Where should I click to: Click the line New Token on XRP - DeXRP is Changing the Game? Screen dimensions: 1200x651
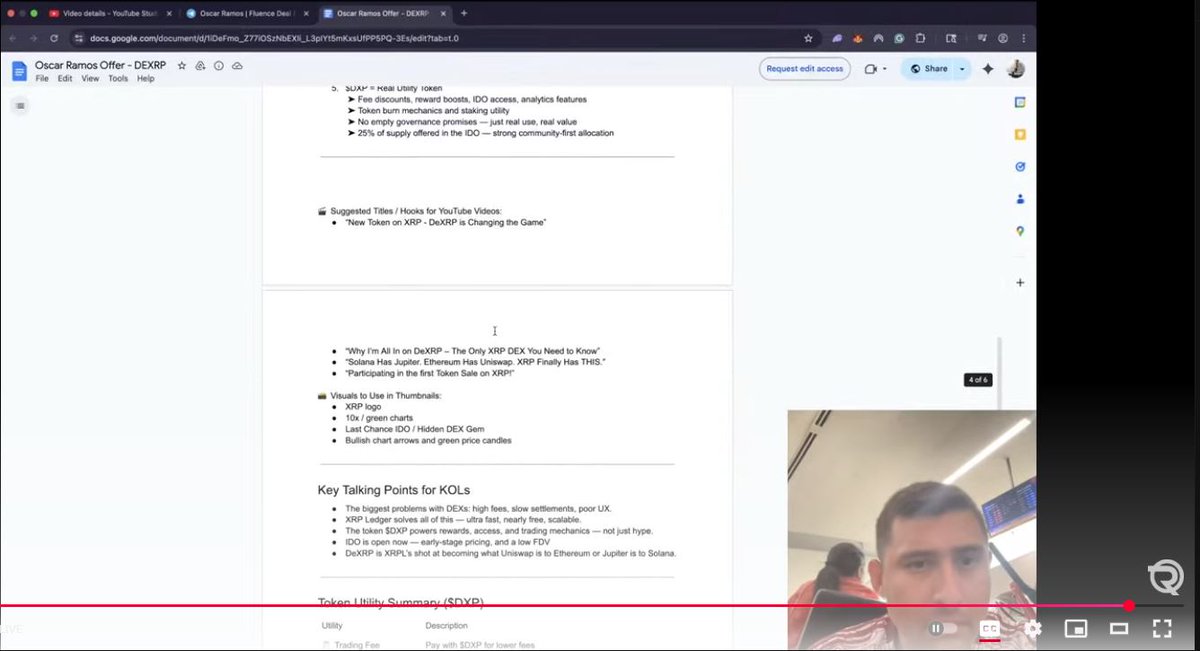(445, 222)
